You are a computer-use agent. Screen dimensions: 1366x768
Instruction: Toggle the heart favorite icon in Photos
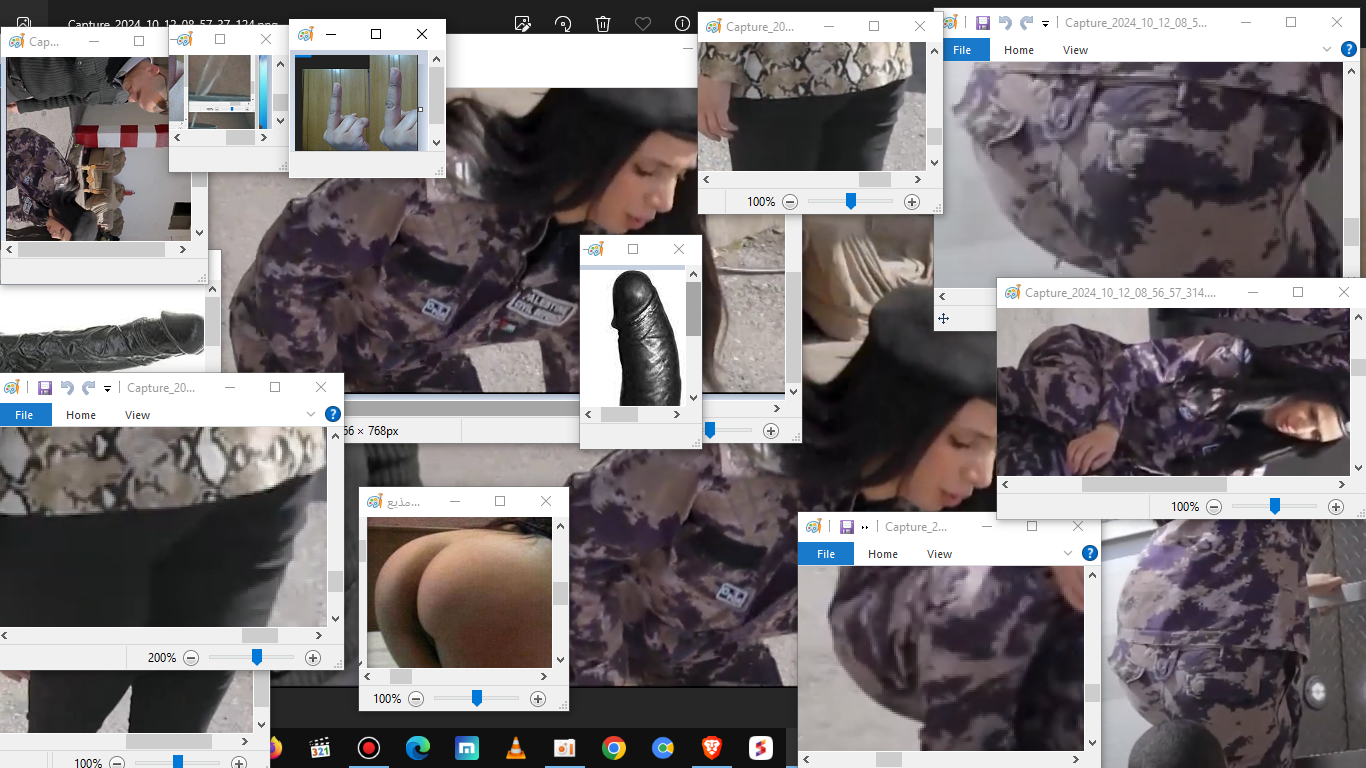[643, 23]
